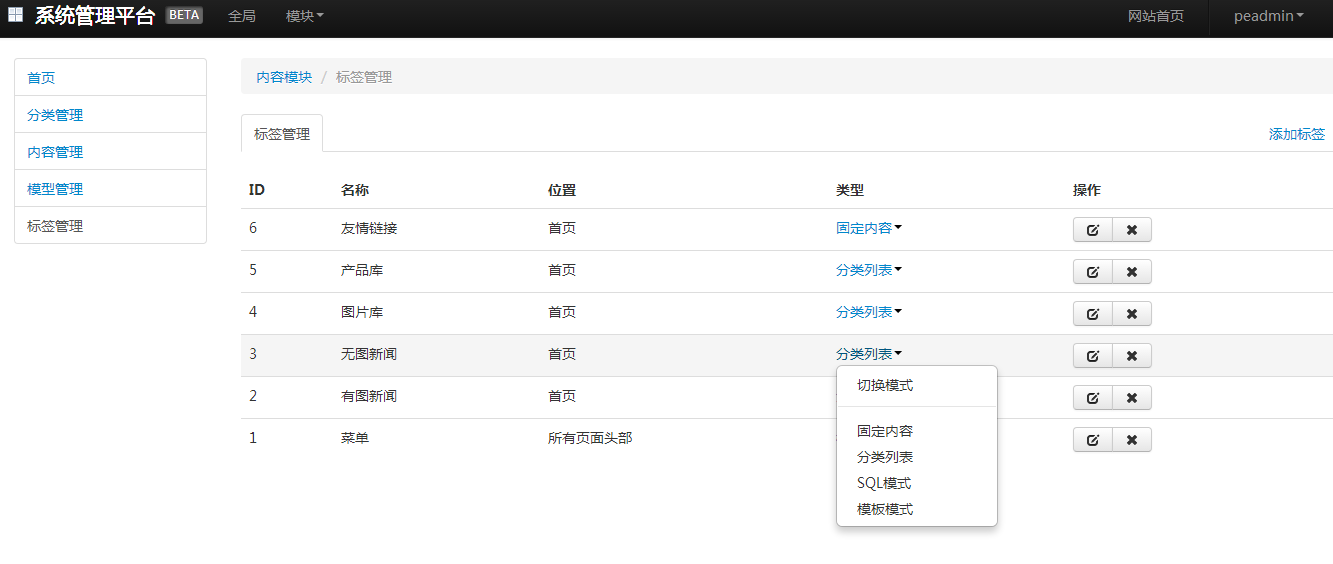Click the edit icon for 无图新闻 row
Image resolution: width=1333 pixels, height=564 pixels.
(1093, 356)
